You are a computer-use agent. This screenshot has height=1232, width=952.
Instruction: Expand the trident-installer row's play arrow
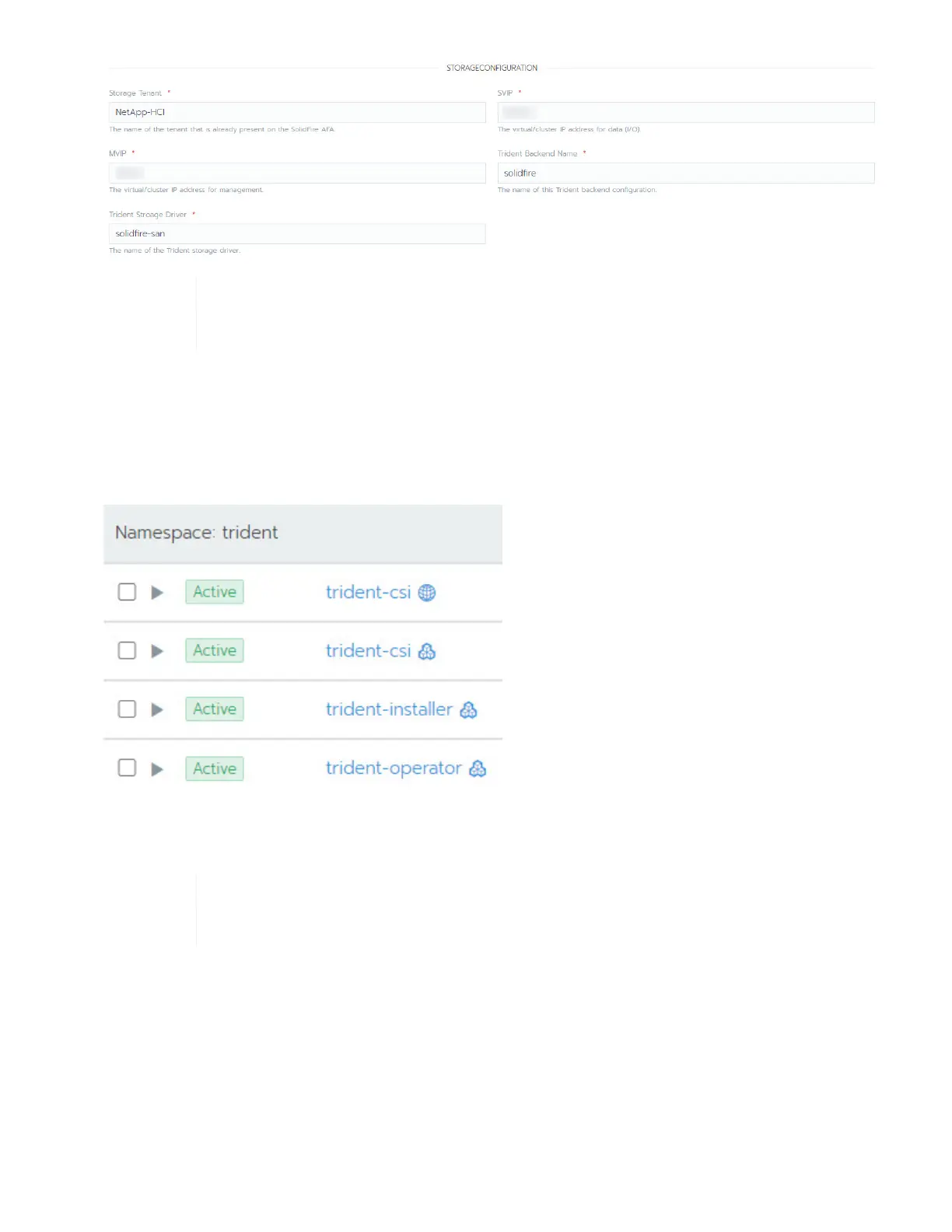tap(157, 709)
